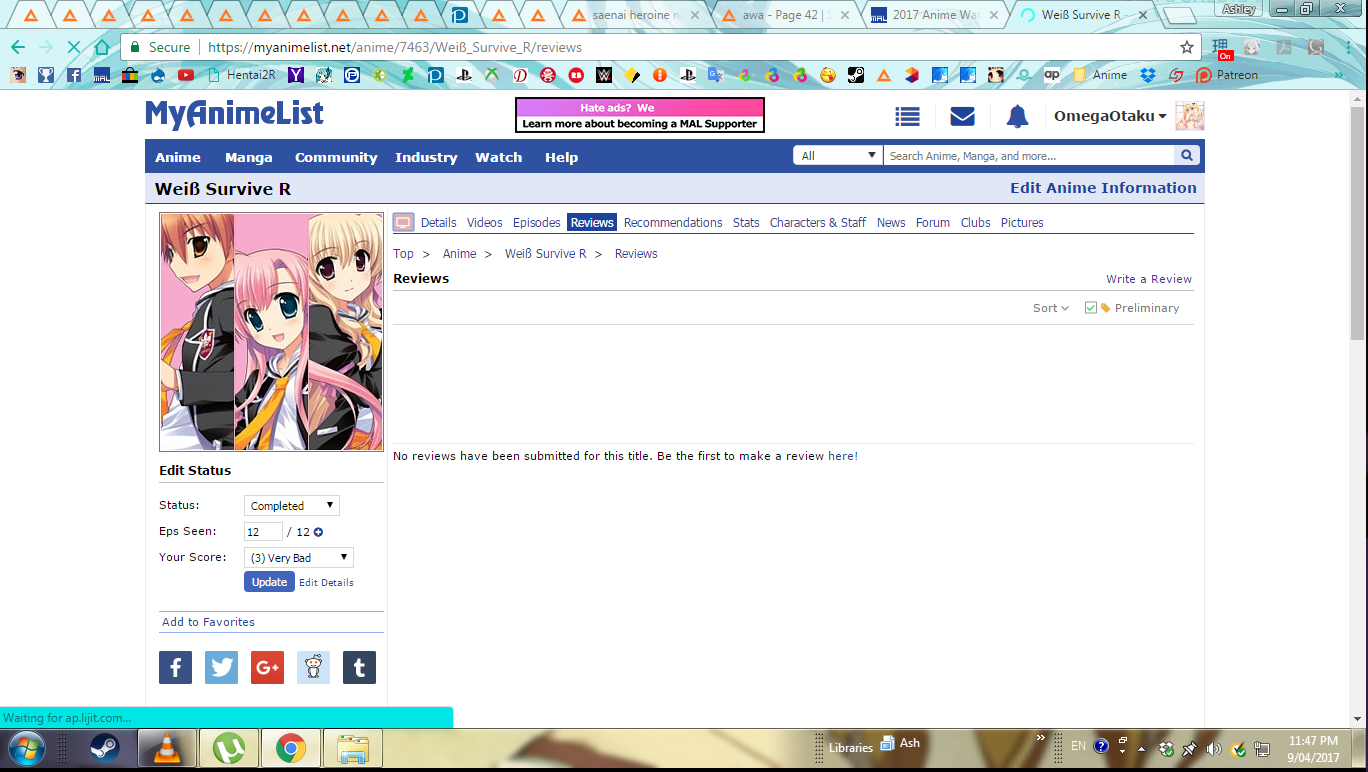Open the envelope messages icon
The height and width of the screenshot is (772, 1368).
pyautogui.click(x=962, y=116)
